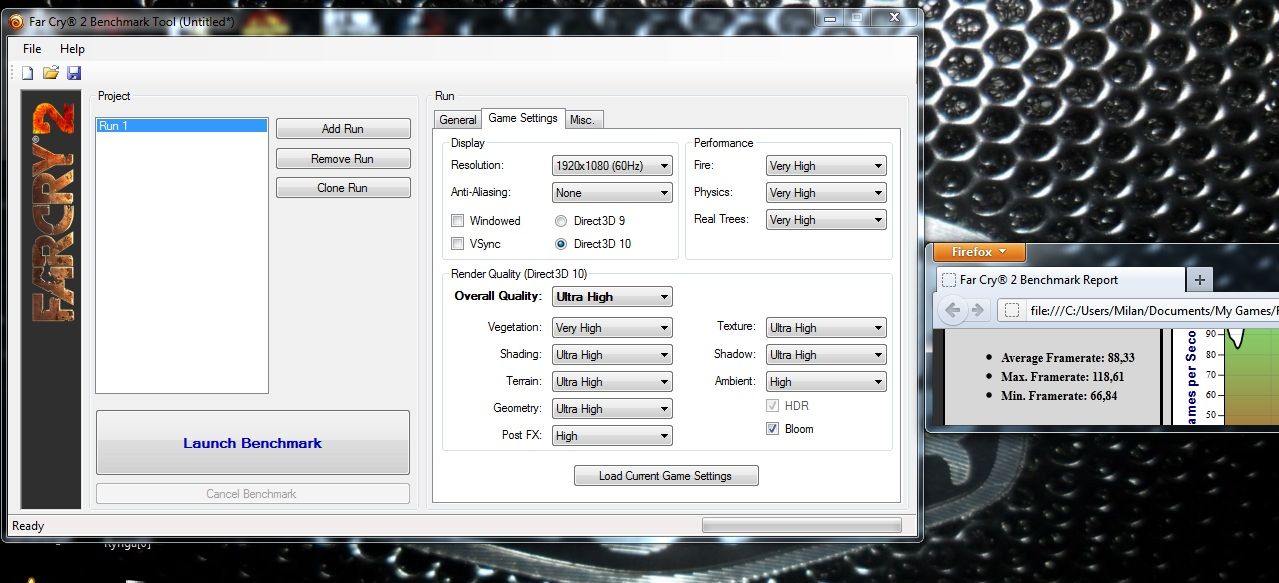Open the File menu
Image resolution: width=1279 pixels, height=583 pixels.
coord(32,49)
